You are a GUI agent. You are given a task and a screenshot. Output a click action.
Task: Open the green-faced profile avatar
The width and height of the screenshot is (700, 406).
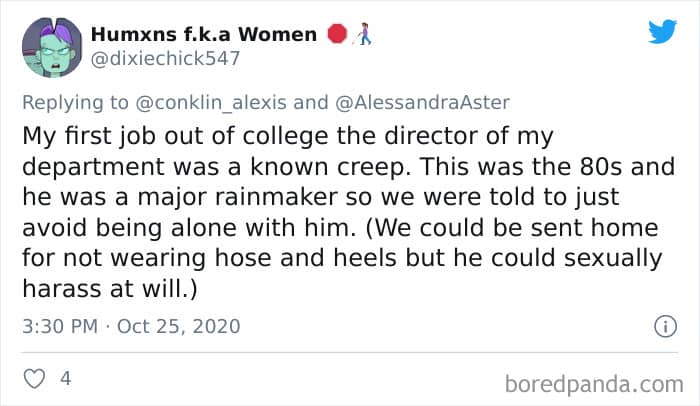pos(49,47)
